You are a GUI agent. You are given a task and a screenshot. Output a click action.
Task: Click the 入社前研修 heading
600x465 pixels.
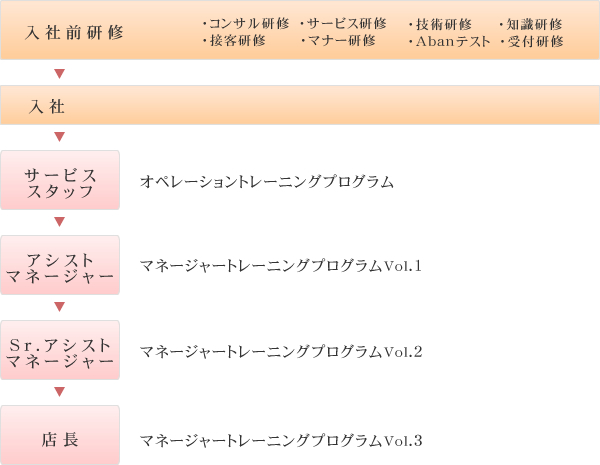coord(74,32)
